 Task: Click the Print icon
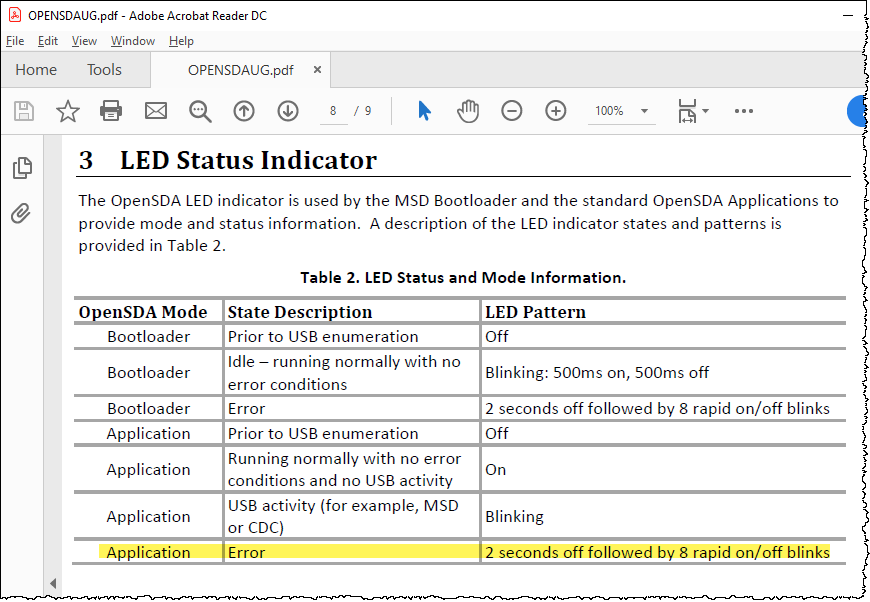click(x=111, y=111)
